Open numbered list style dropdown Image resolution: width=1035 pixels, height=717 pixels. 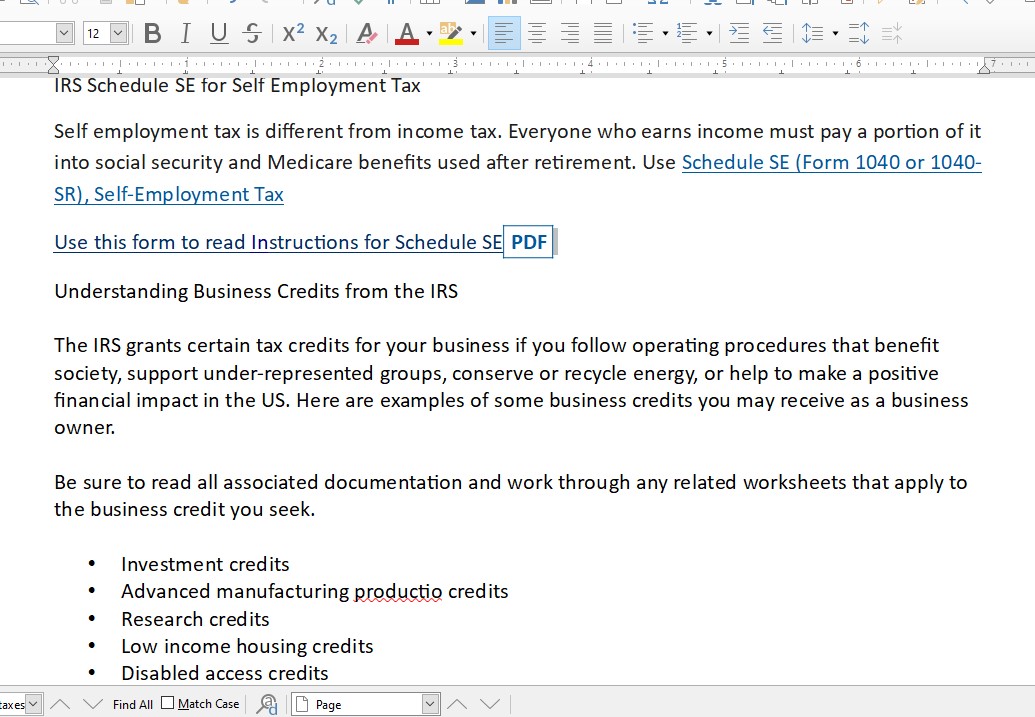pos(710,33)
